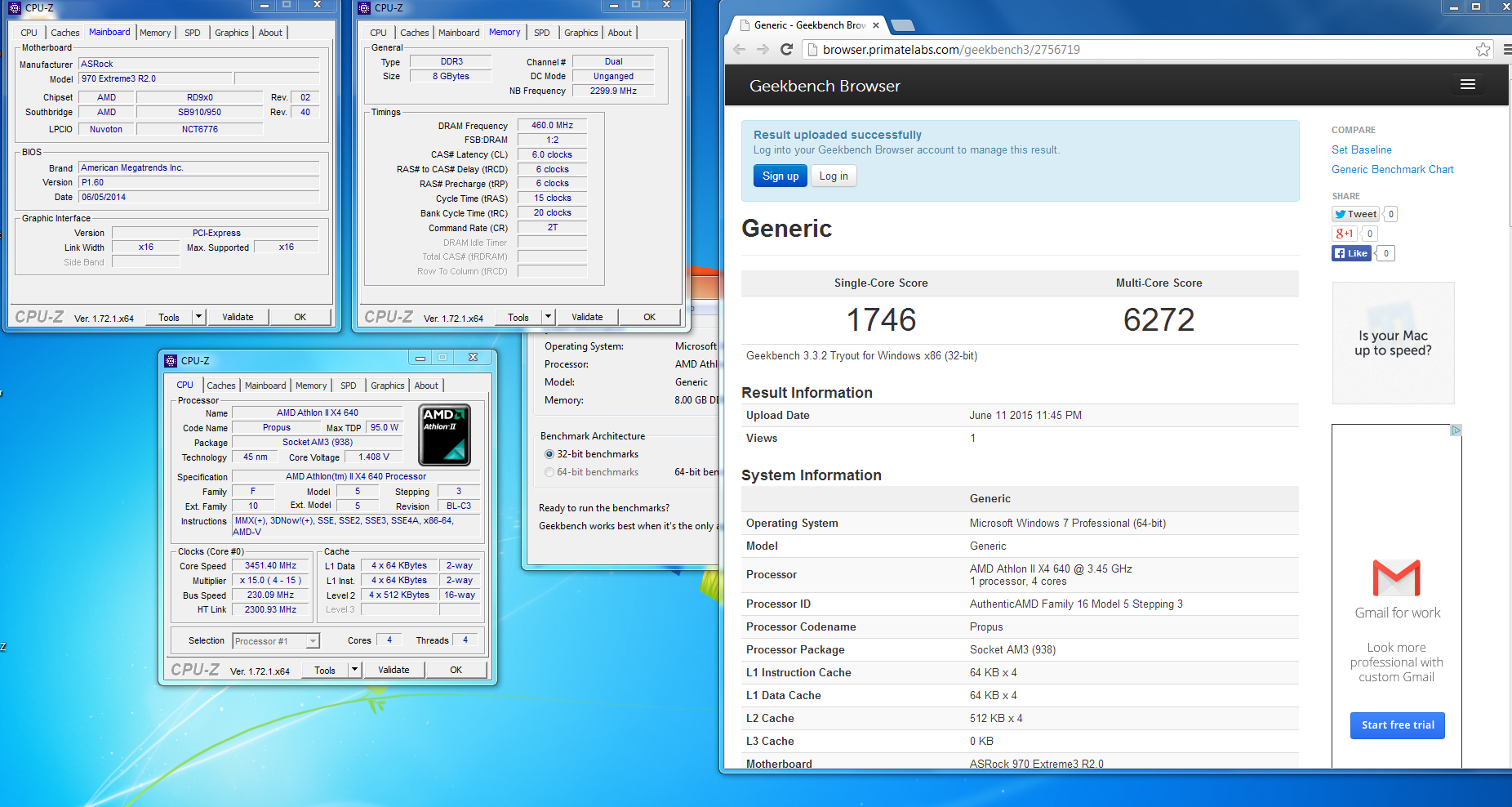Click the Google +1 button
The image size is (1512, 807).
(1344, 234)
